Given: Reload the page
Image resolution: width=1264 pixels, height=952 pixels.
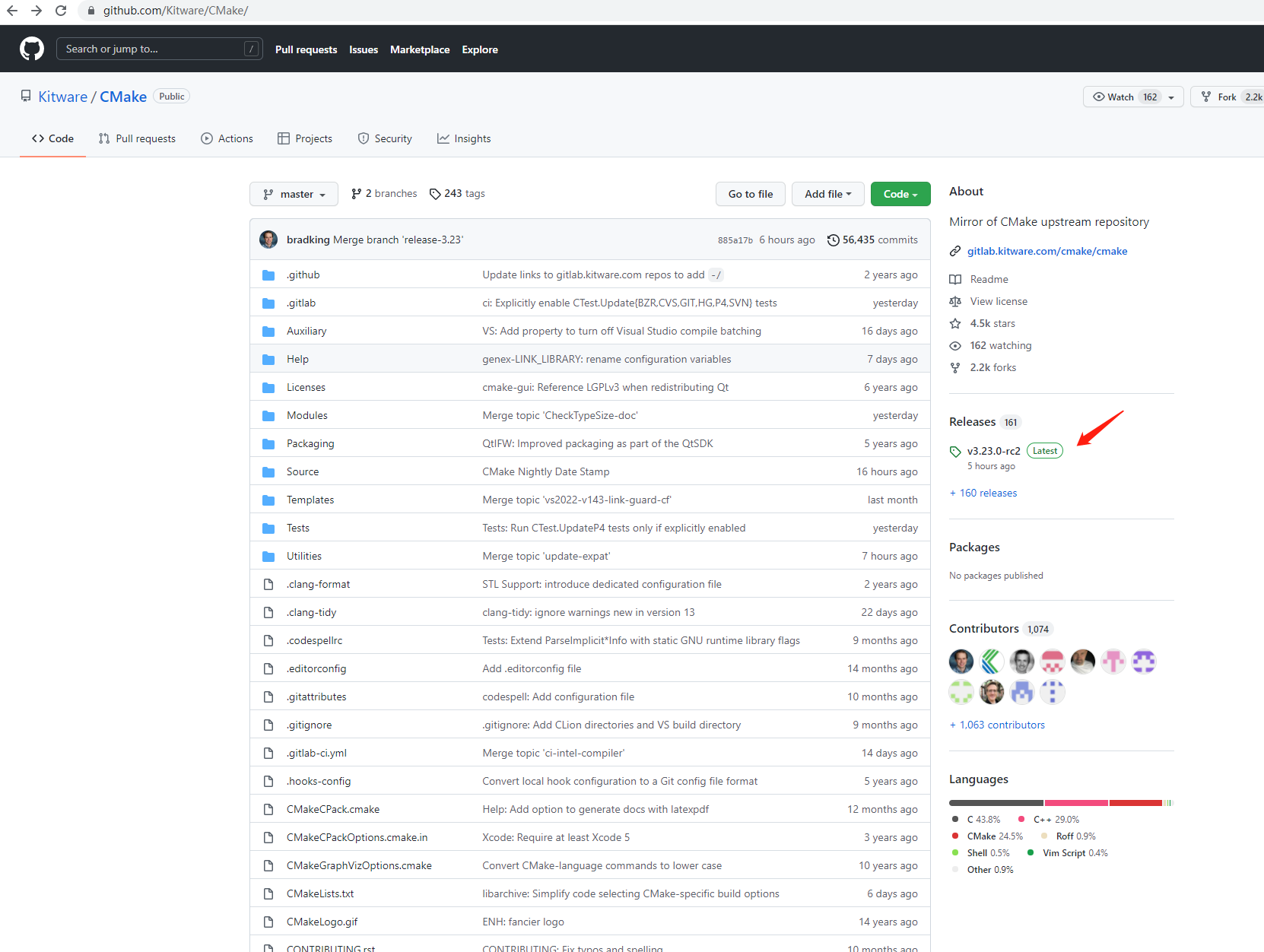Looking at the screenshot, I should pos(61,11).
